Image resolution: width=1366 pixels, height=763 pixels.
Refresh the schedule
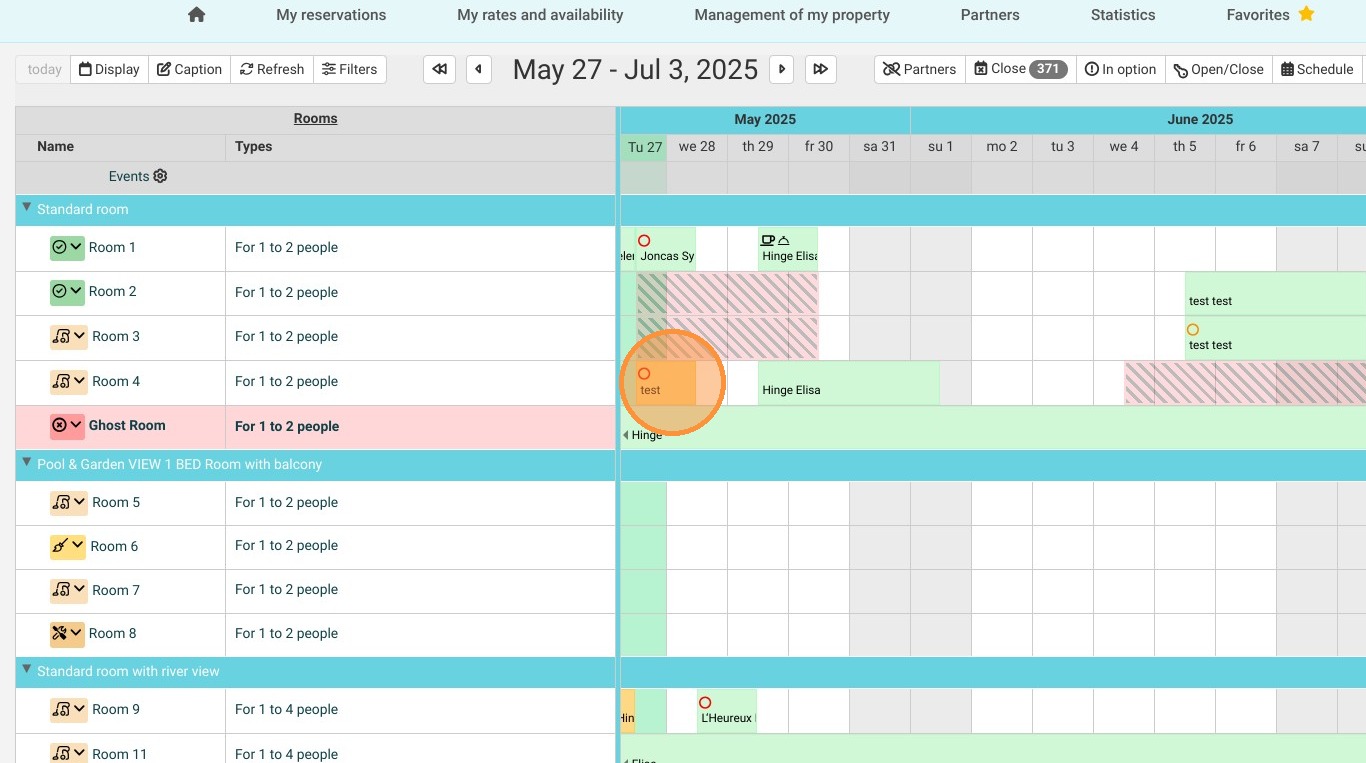[x=272, y=69]
